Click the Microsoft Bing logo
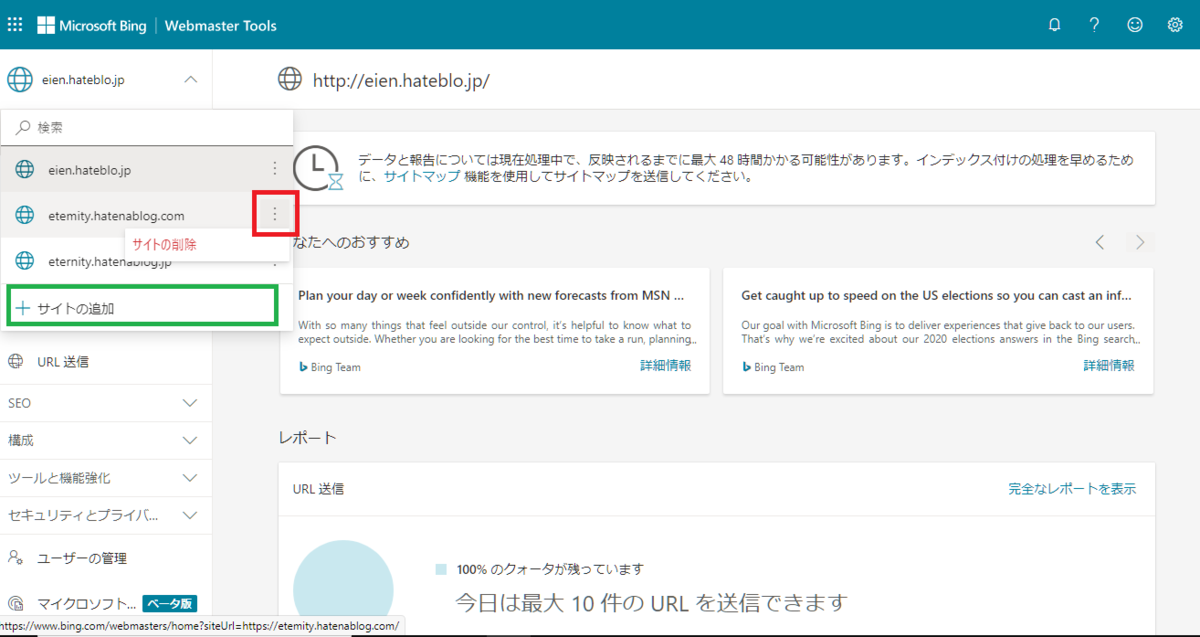The image size is (1200, 637). tap(93, 25)
